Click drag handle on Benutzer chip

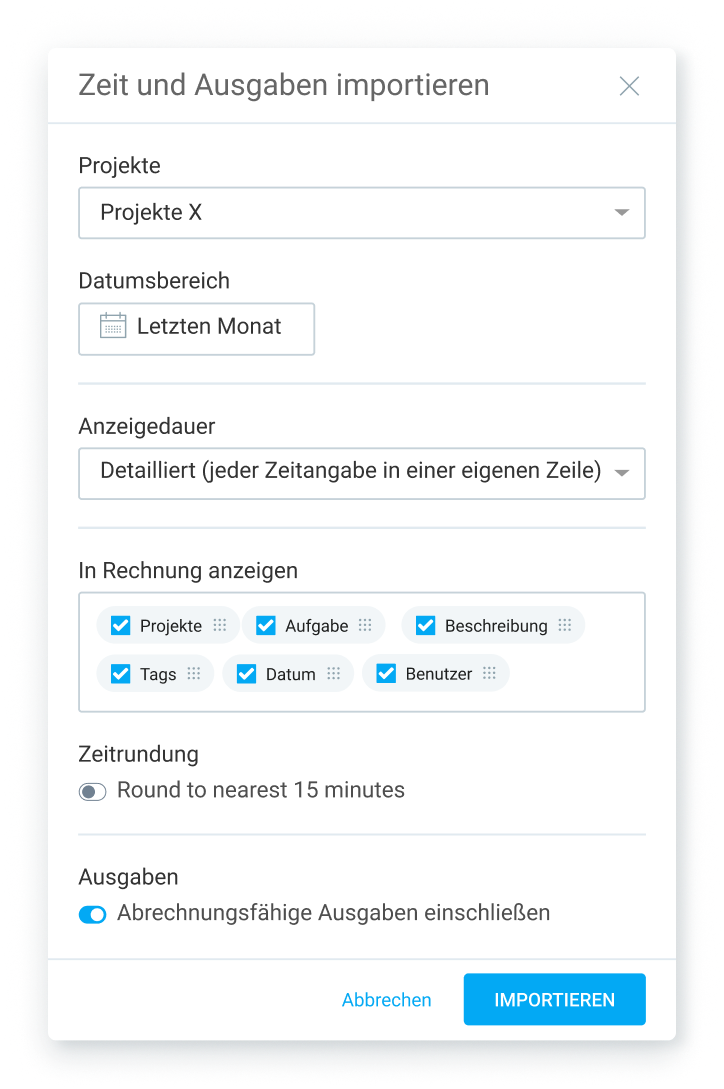tap(489, 674)
